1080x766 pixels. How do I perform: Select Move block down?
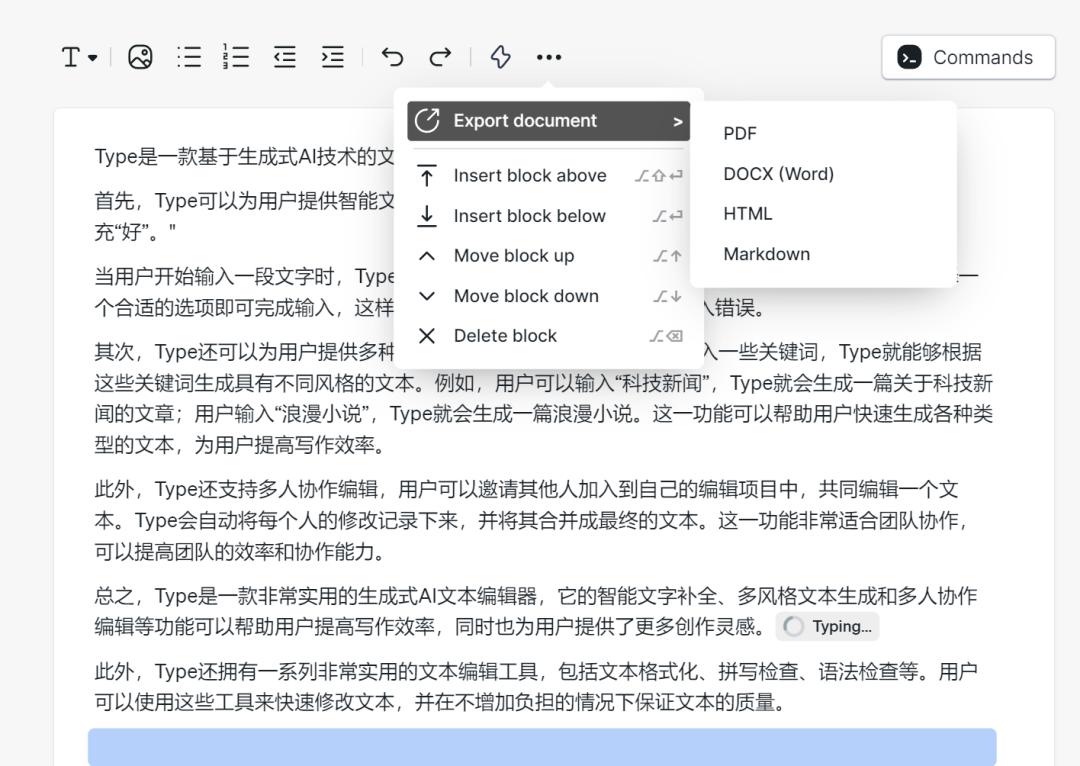[526, 296]
